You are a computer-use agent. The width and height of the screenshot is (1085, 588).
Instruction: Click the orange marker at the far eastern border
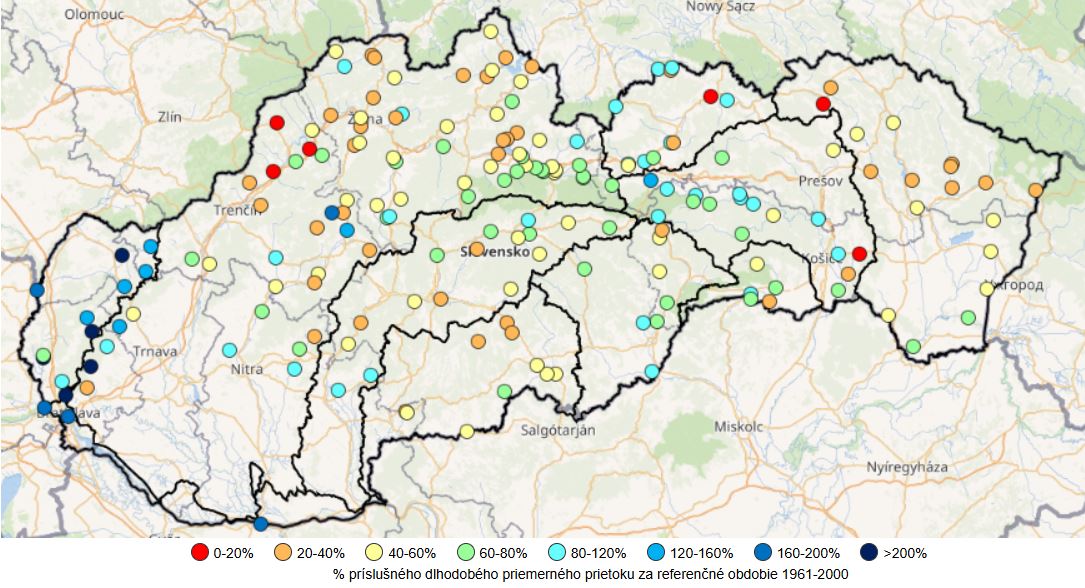click(x=1036, y=190)
